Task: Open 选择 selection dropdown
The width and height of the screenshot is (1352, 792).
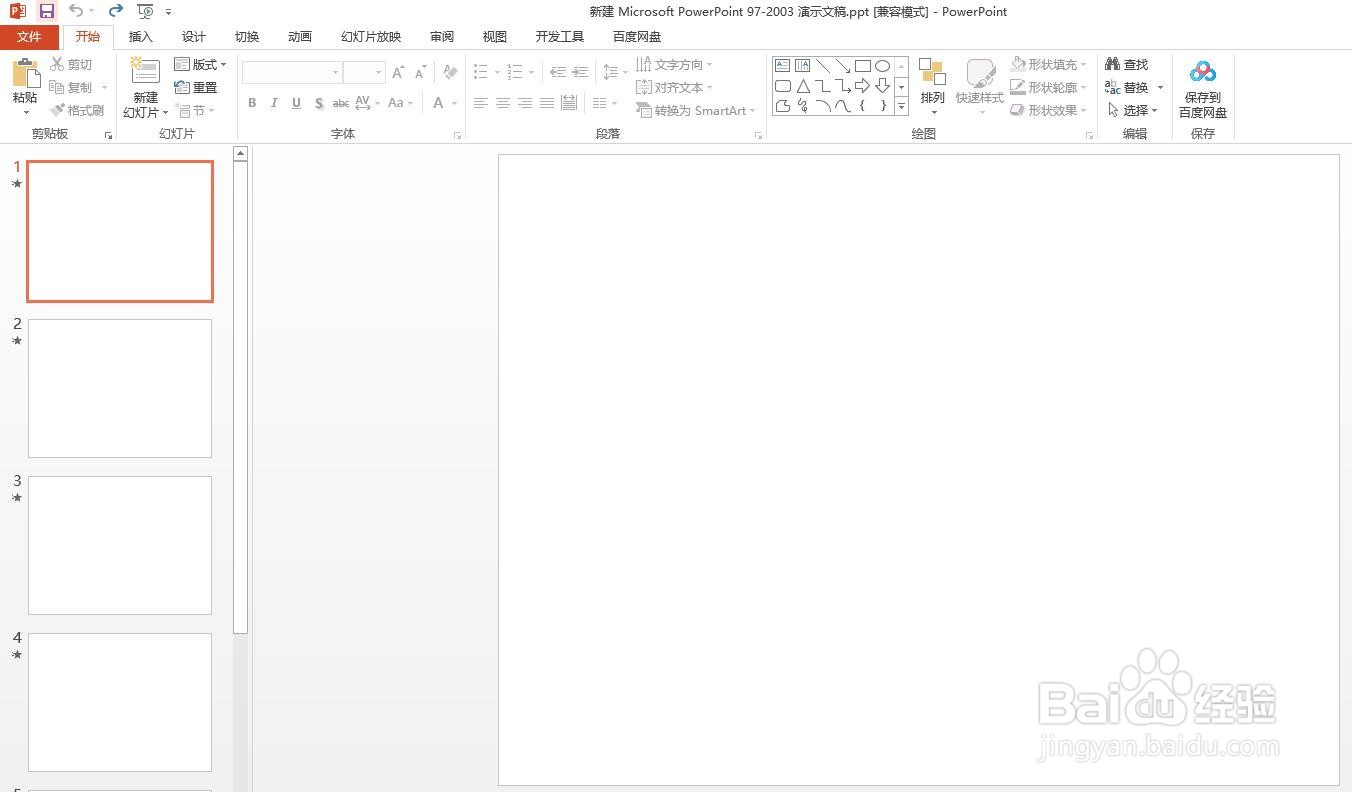Action: [x=1132, y=110]
